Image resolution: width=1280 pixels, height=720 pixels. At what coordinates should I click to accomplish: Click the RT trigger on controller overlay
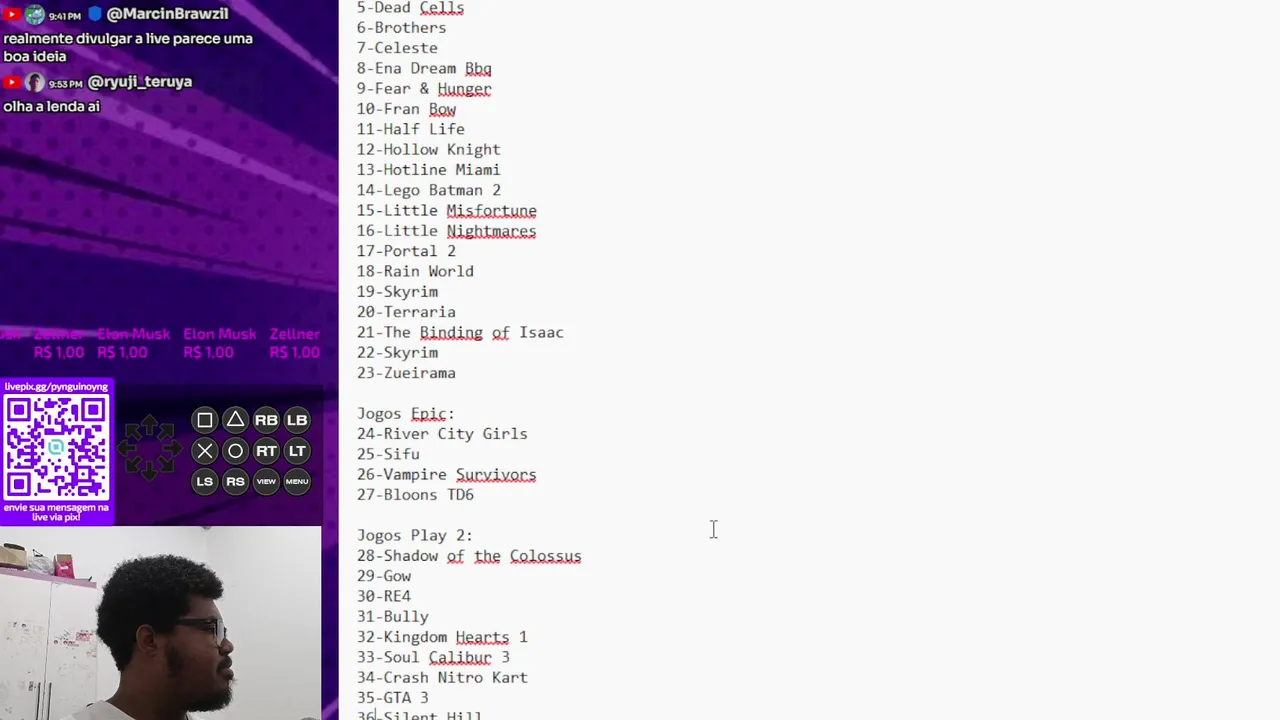266,451
